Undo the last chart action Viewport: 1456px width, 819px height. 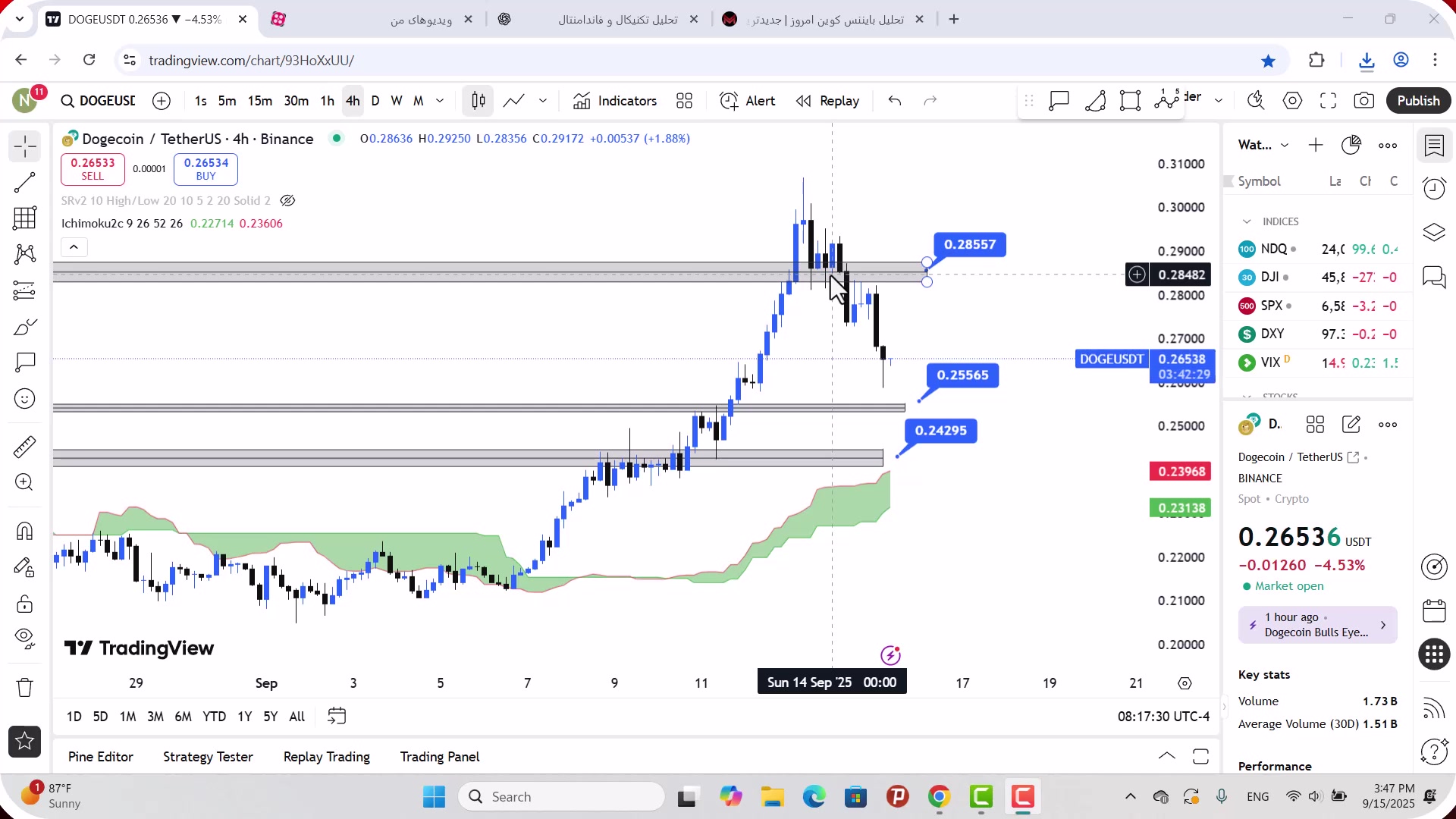tap(895, 101)
